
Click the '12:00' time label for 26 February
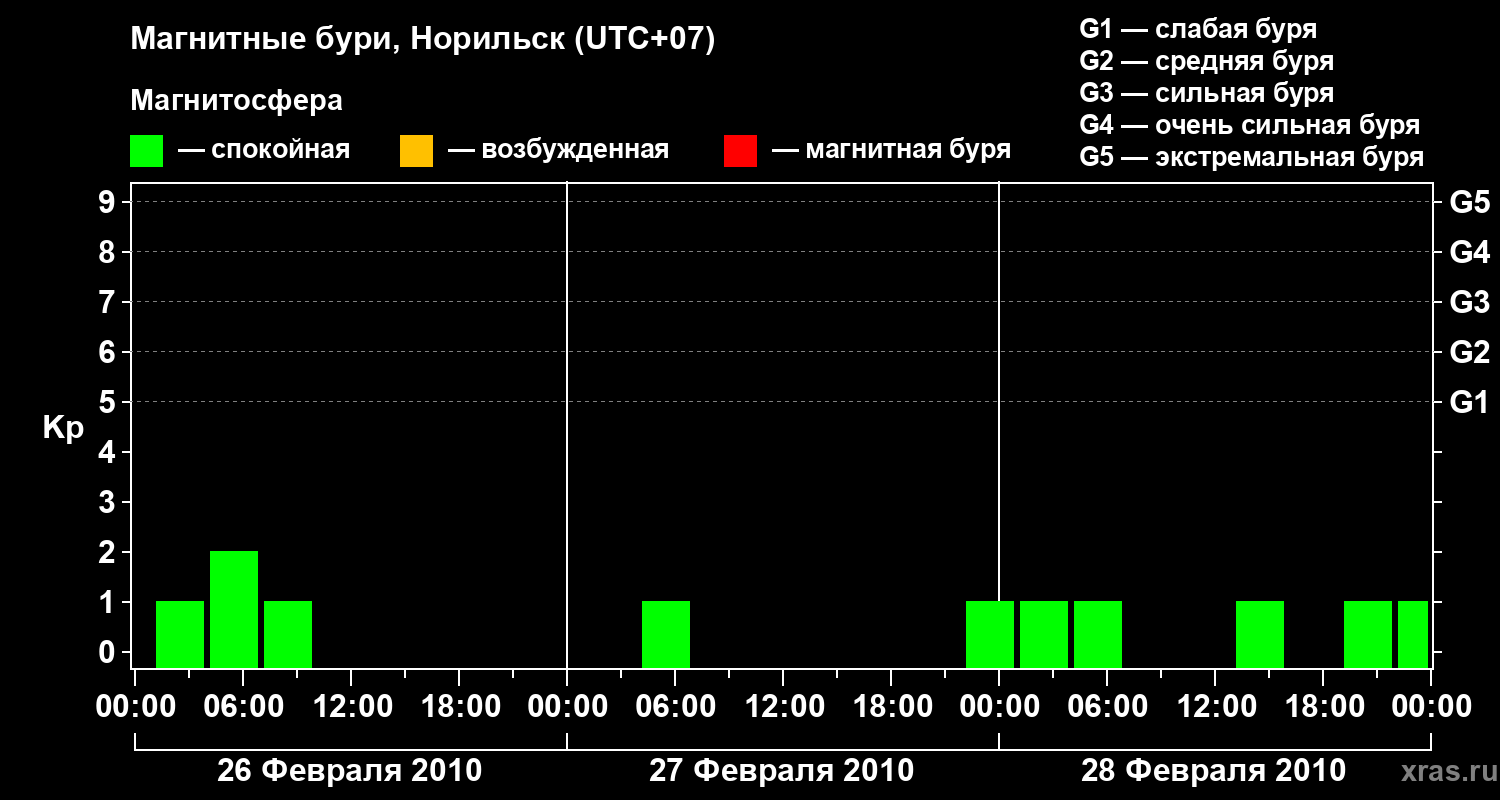351,707
